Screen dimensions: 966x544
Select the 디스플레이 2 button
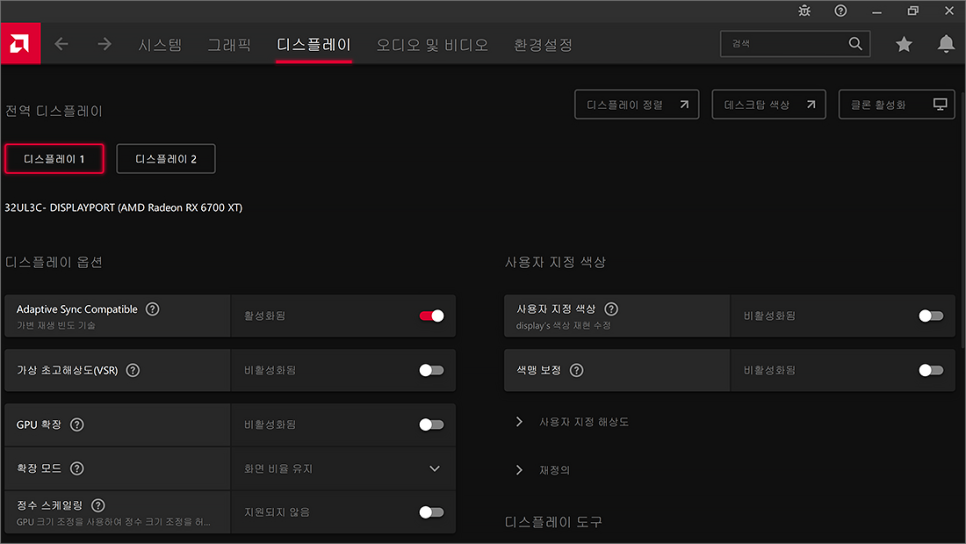(x=166, y=159)
